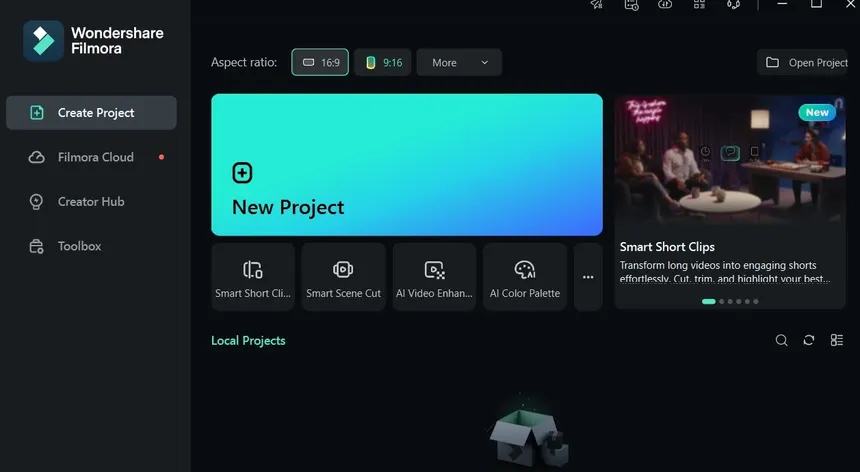
Task: Switch to Creator Hub in sidebar
Action: click(x=91, y=201)
